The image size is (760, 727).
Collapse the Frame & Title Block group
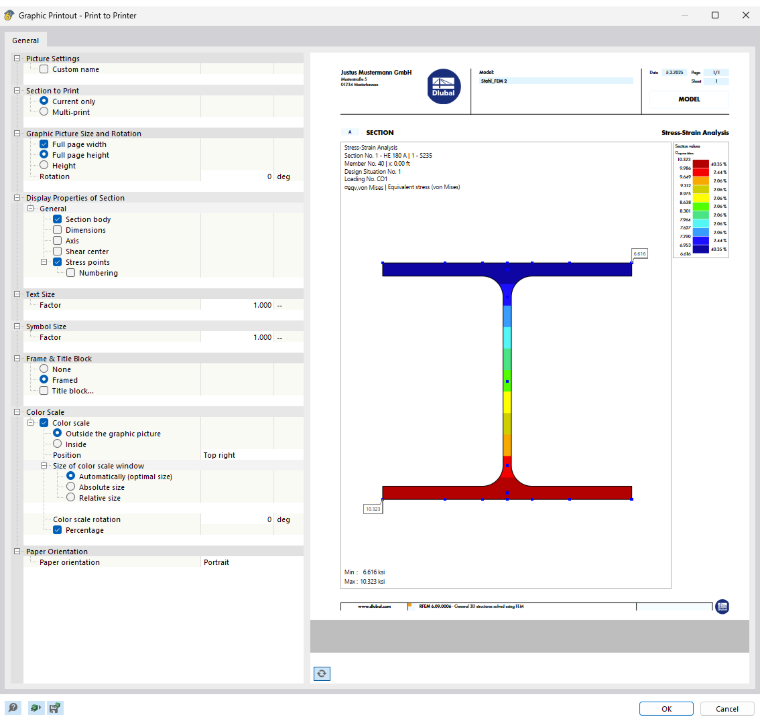tap(17, 358)
